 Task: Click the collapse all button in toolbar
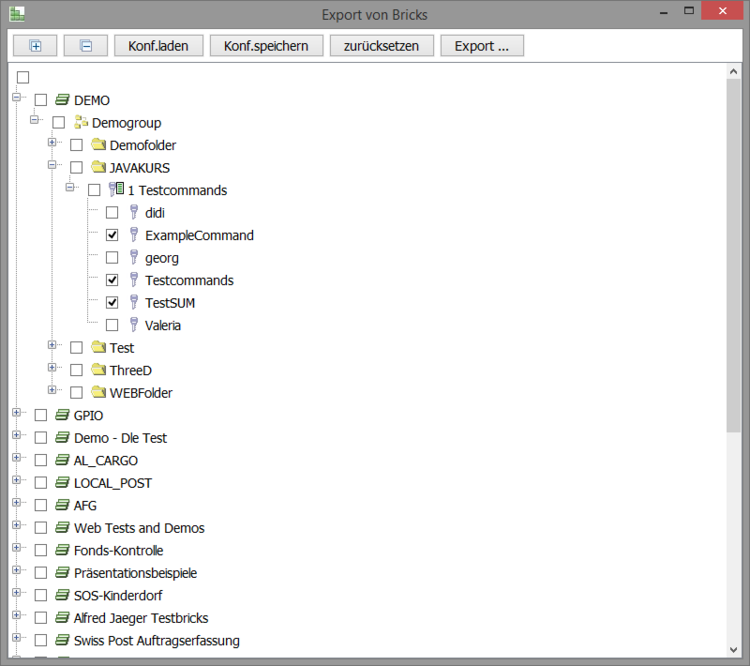86,46
